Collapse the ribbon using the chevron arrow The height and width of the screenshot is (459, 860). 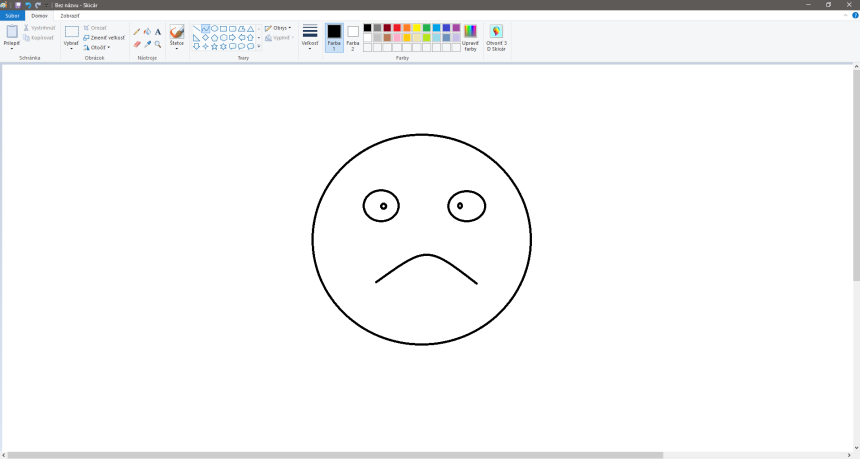[845, 16]
